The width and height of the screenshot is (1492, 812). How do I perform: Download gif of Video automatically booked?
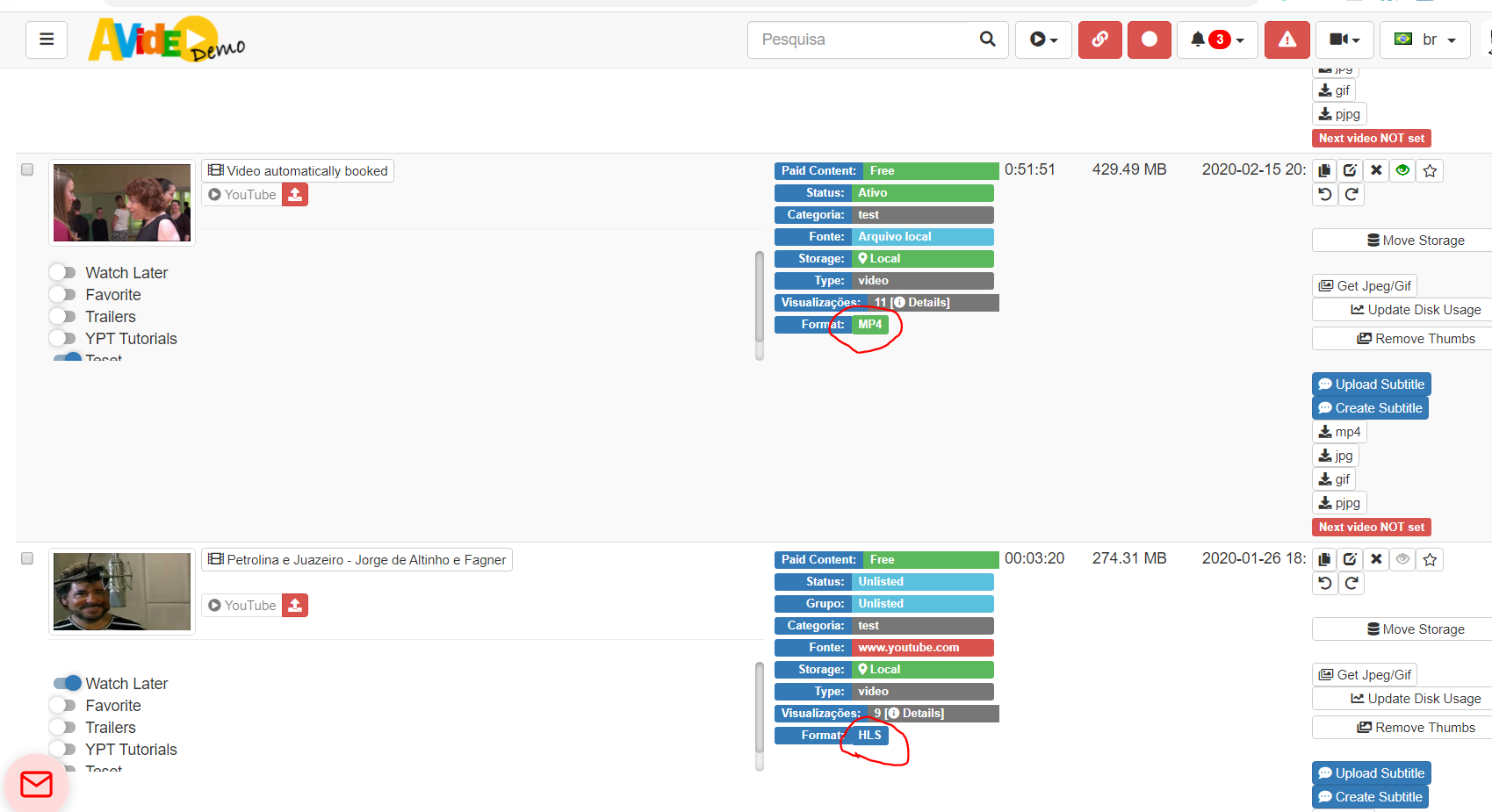click(x=1334, y=479)
